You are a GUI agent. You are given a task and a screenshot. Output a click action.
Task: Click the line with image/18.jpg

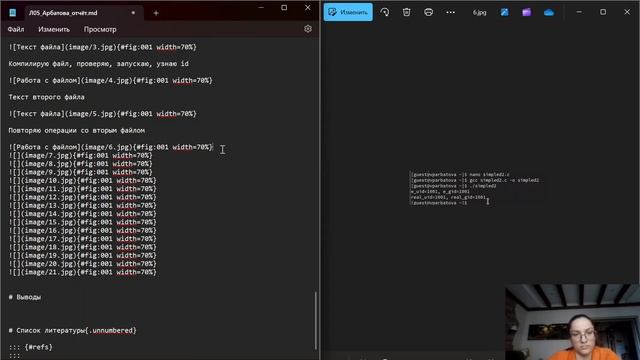[82, 247]
